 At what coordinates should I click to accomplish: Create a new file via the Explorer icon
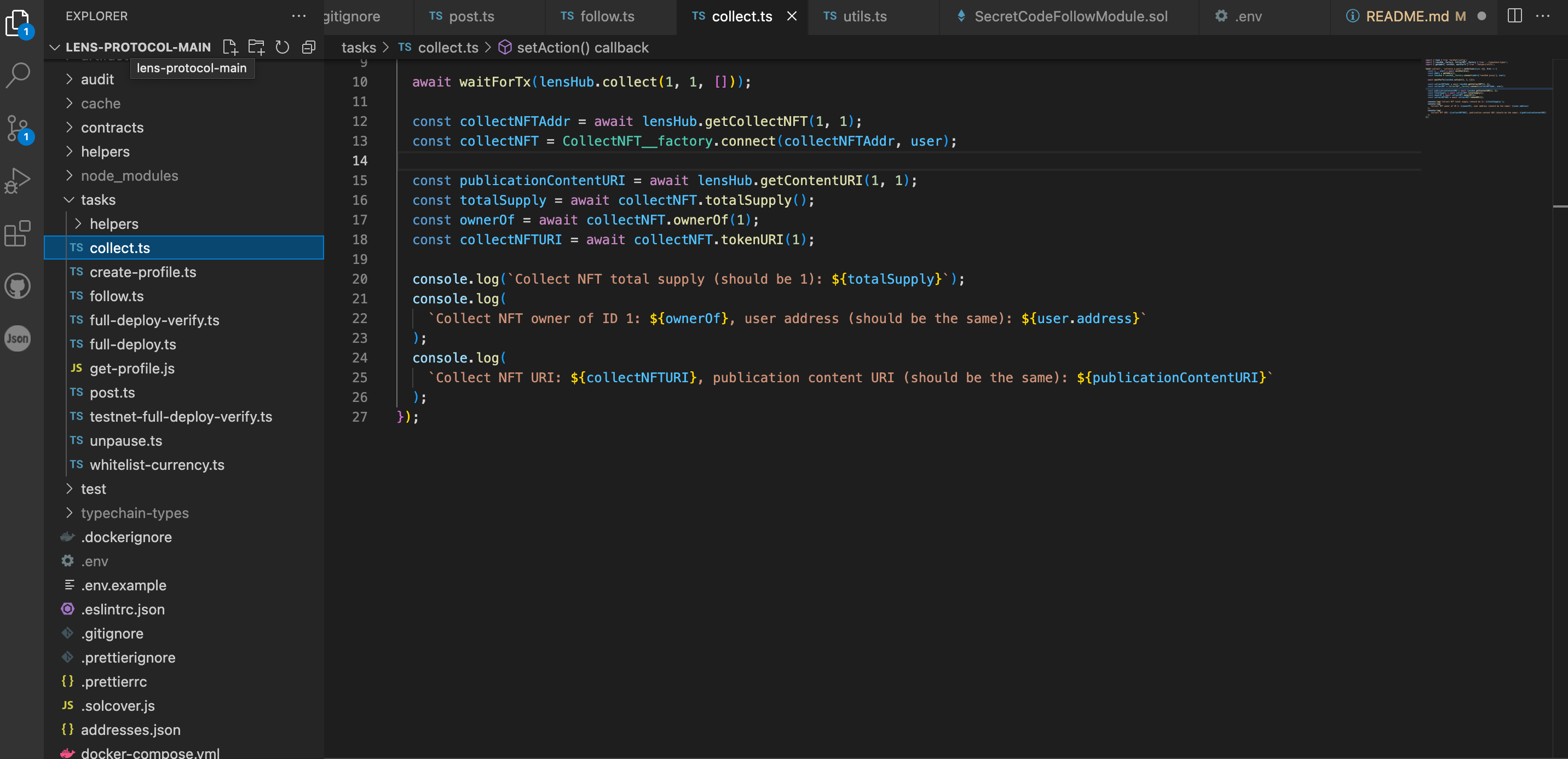[x=230, y=47]
